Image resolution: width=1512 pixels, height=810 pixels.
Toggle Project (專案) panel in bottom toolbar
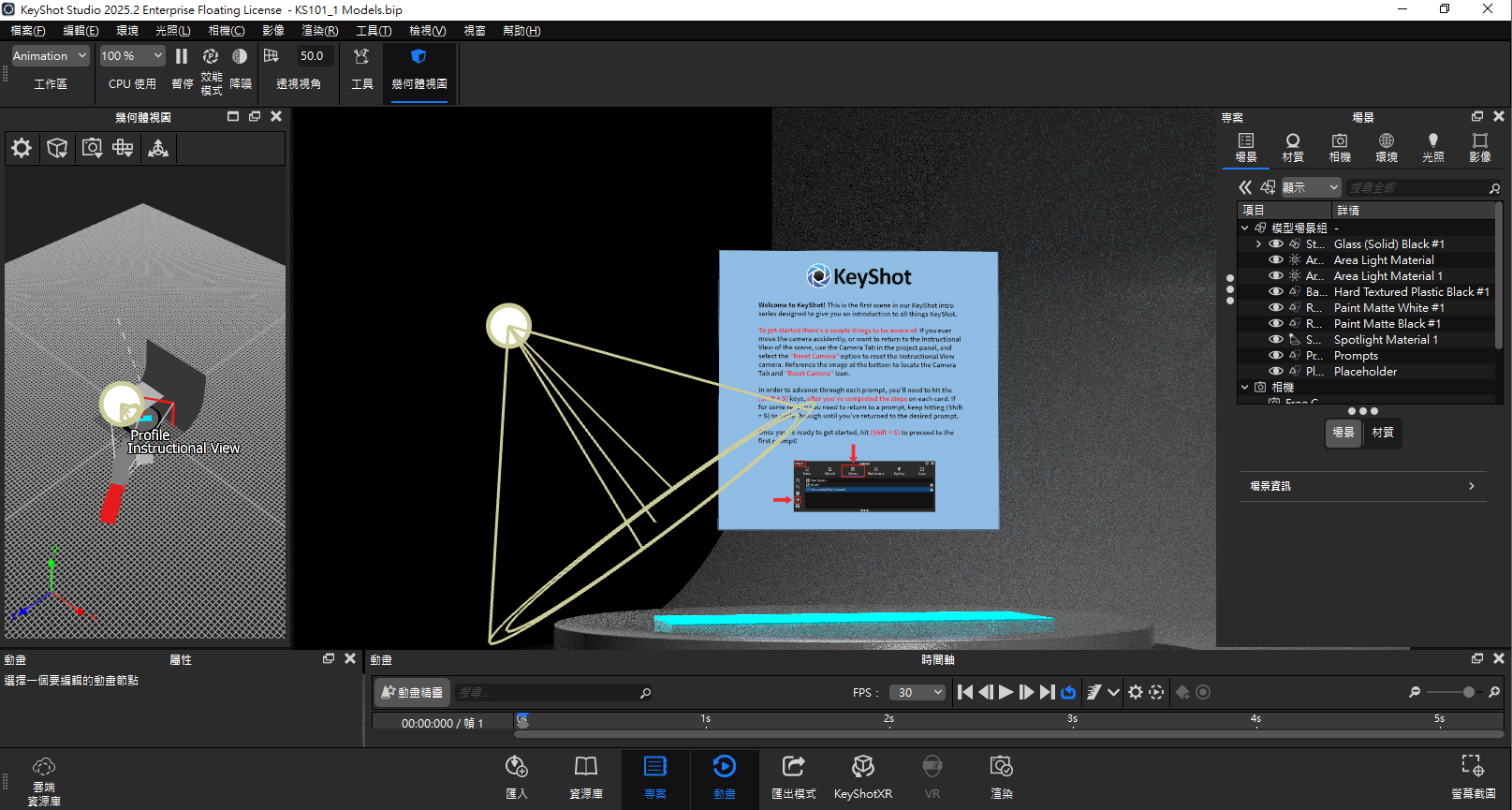tap(655, 777)
